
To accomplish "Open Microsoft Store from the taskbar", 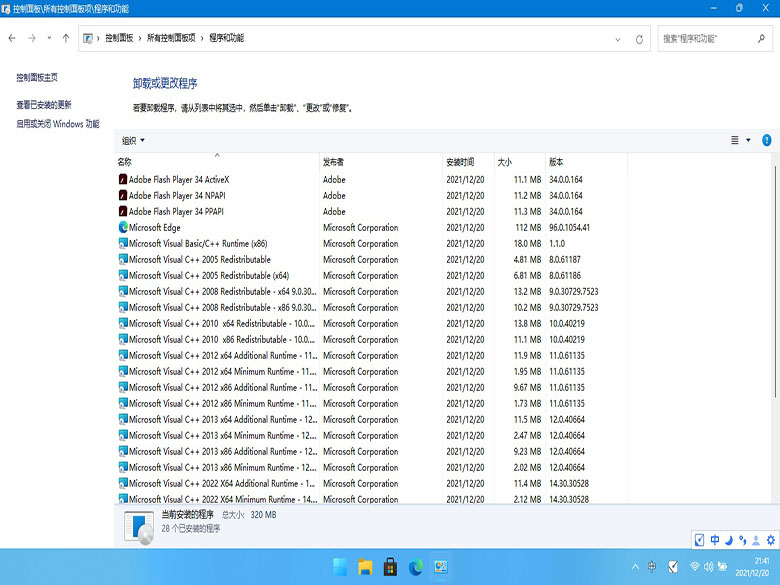I will 390,567.
